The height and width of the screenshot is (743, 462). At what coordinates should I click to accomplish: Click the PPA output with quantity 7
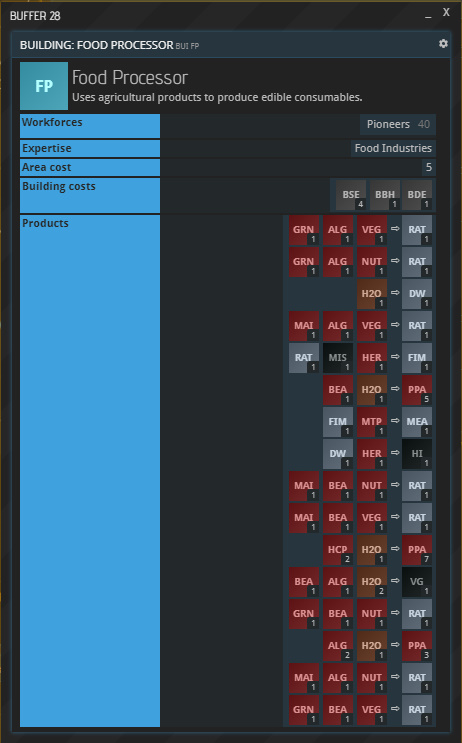pyautogui.click(x=417, y=550)
